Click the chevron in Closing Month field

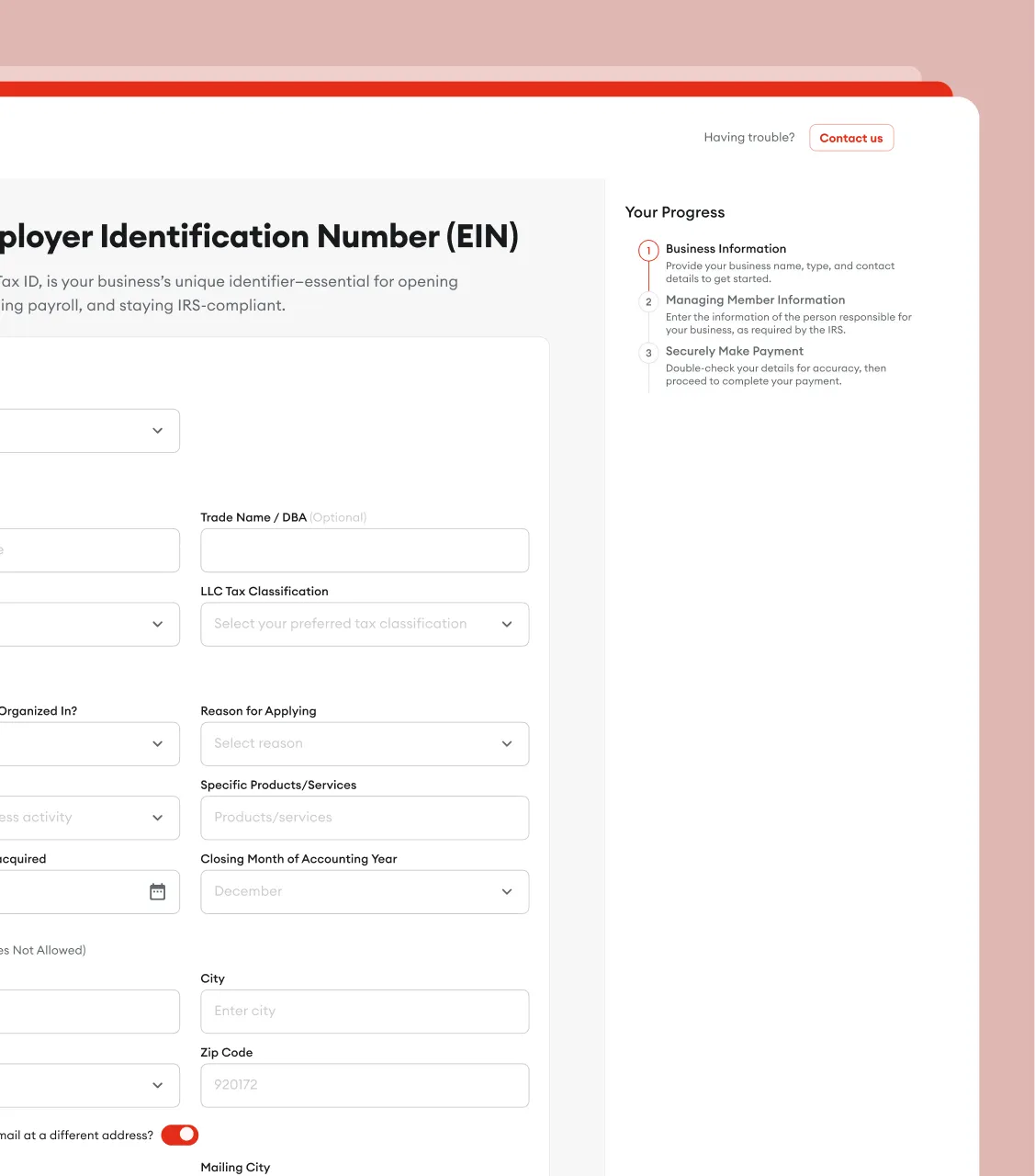pyautogui.click(x=507, y=892)
